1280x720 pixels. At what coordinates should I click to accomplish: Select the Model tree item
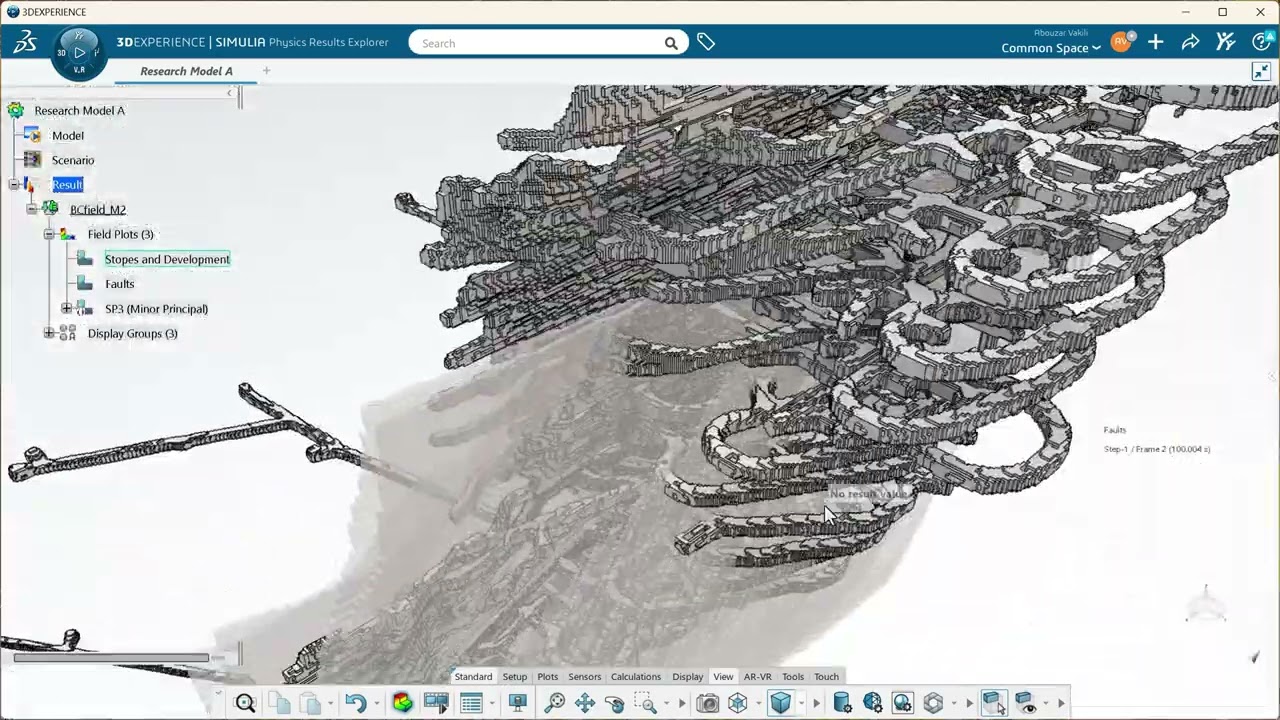(68, 135)
